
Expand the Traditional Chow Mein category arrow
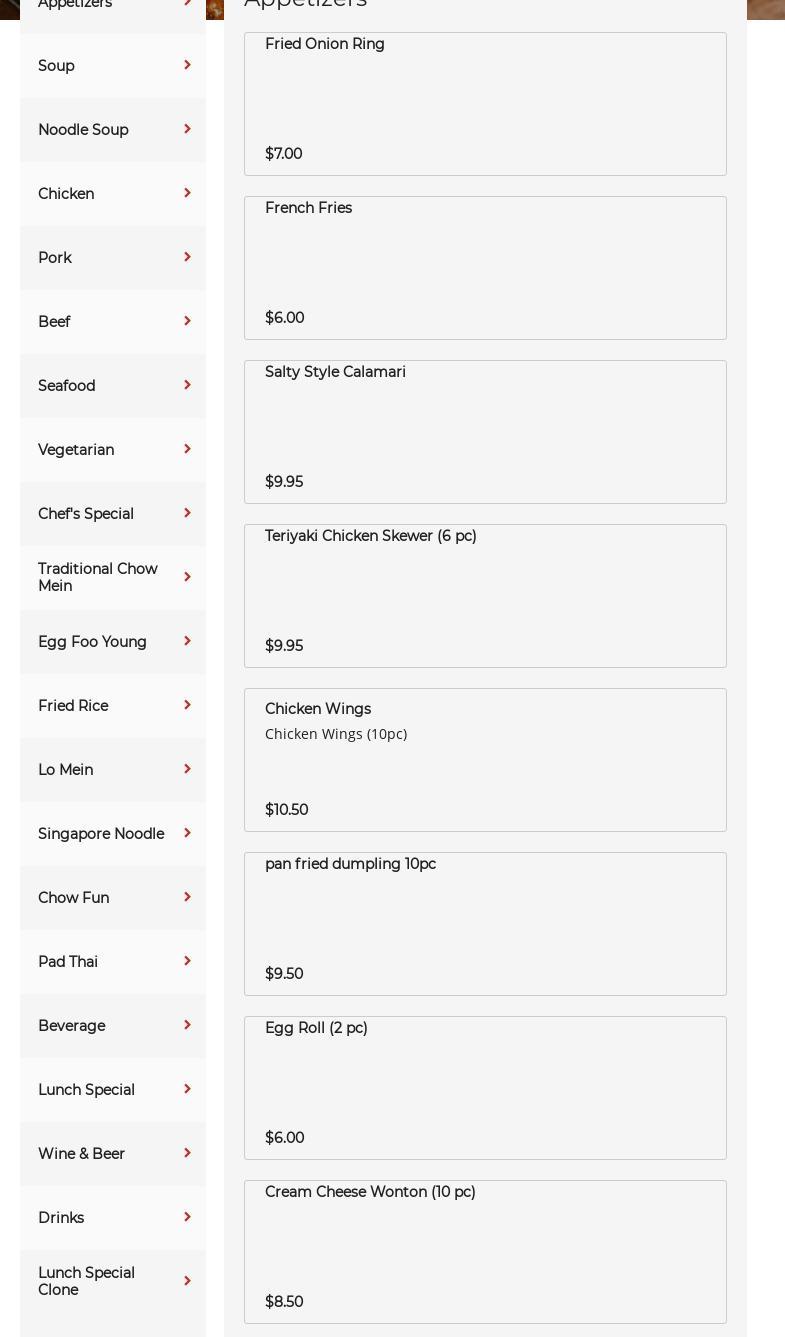(187, 577)
